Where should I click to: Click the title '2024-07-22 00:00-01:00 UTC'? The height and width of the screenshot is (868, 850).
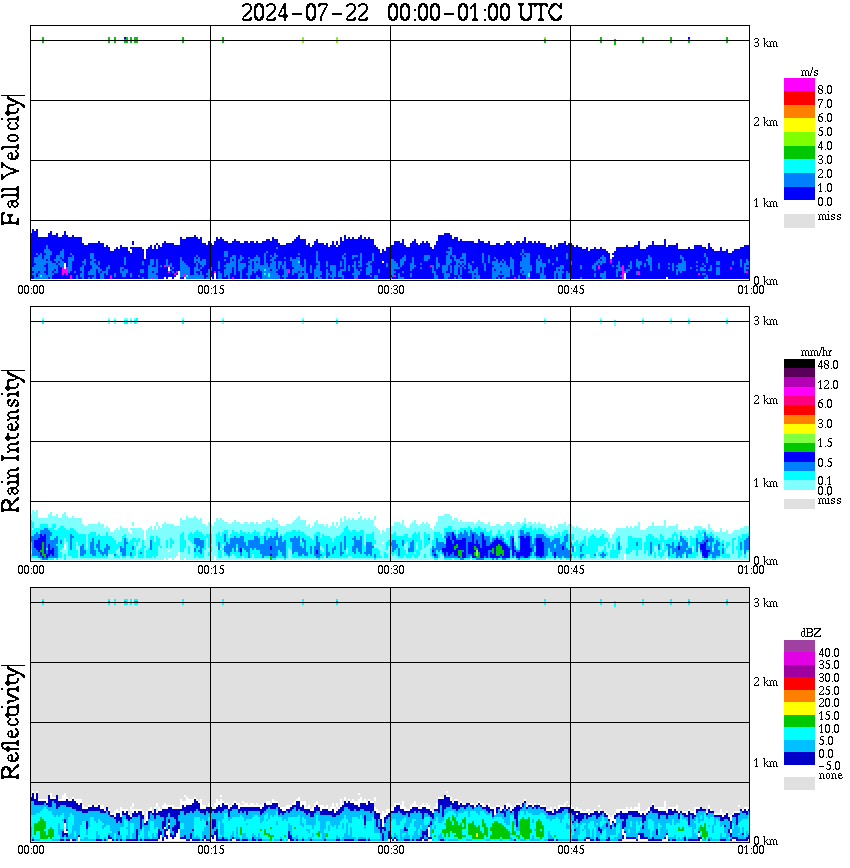click(401, 13)
